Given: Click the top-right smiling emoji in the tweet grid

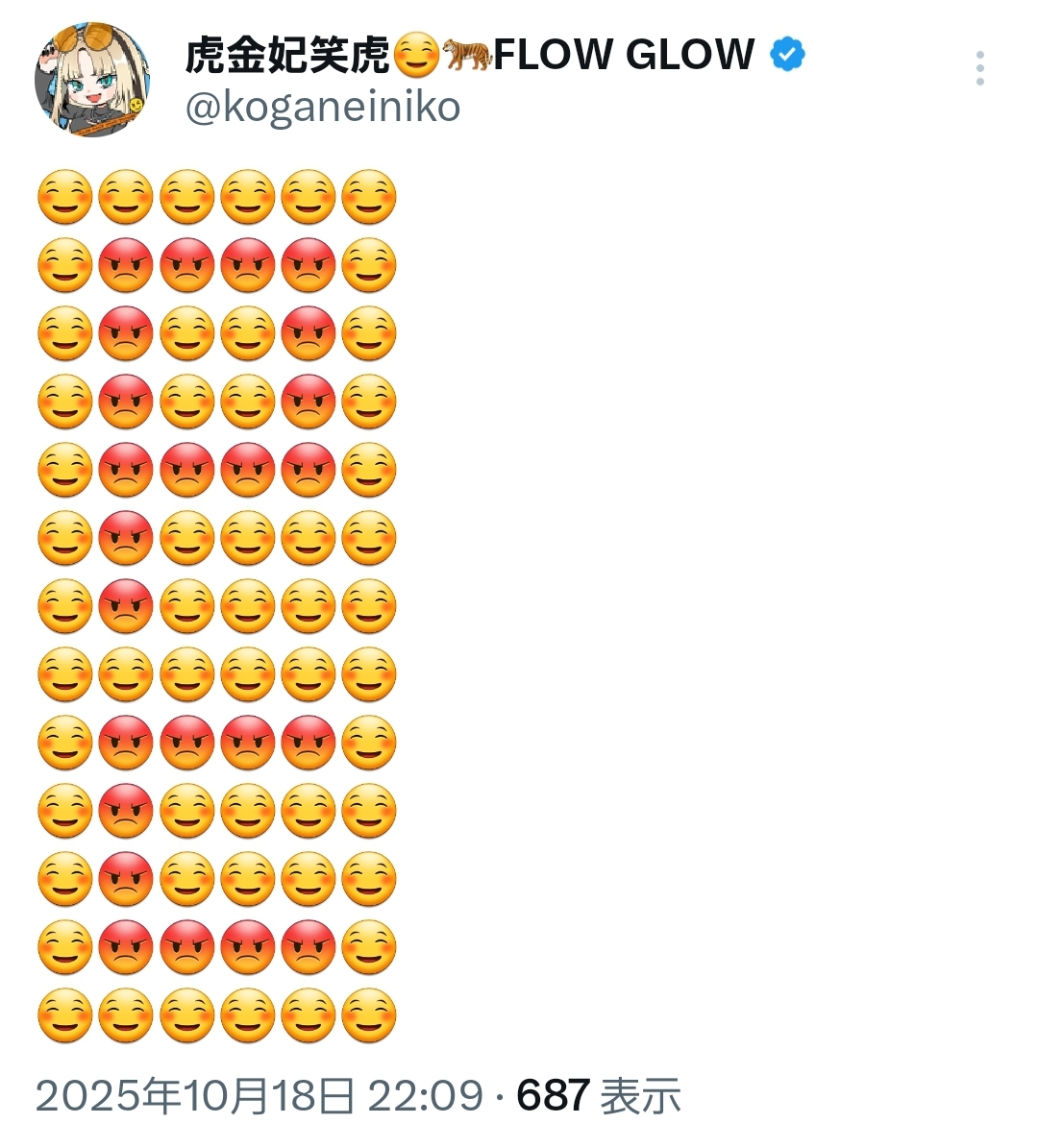Looking at the screenshot, I should [369, 198].
